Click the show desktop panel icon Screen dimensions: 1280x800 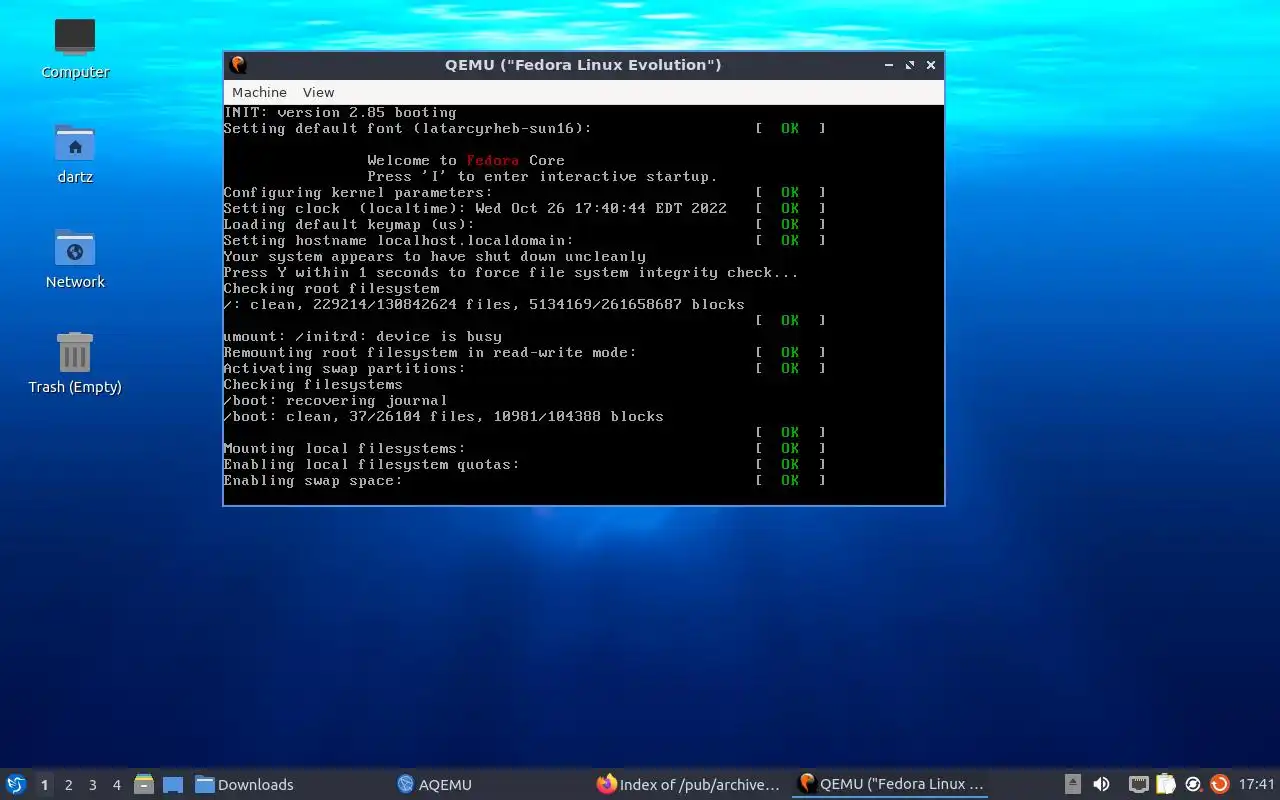click(172, 784)
